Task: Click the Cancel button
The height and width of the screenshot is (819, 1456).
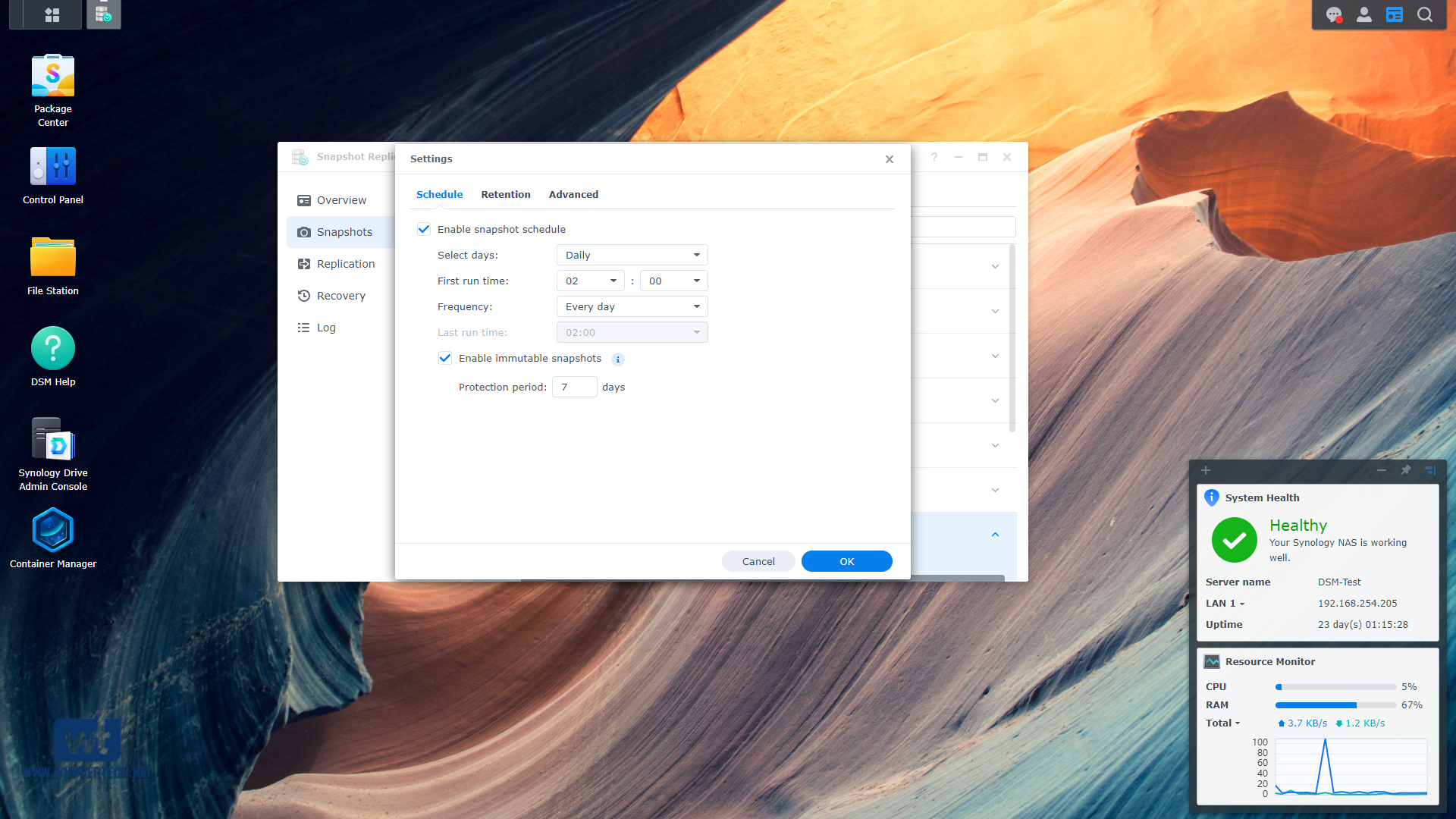Action: pos(758,561)
